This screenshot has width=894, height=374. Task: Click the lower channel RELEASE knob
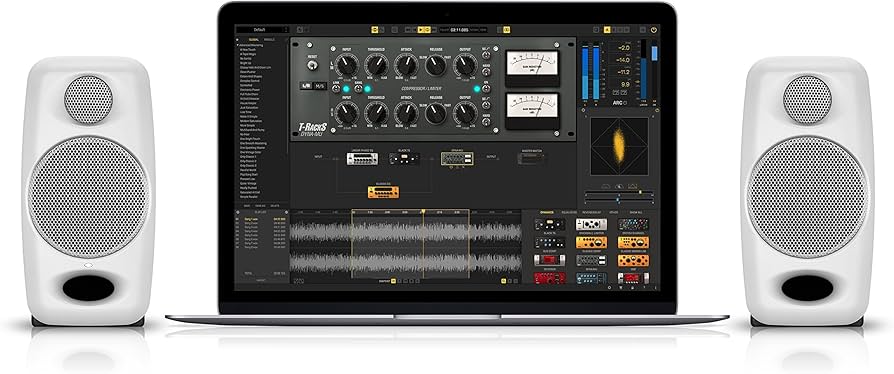[x=435, y=113]
